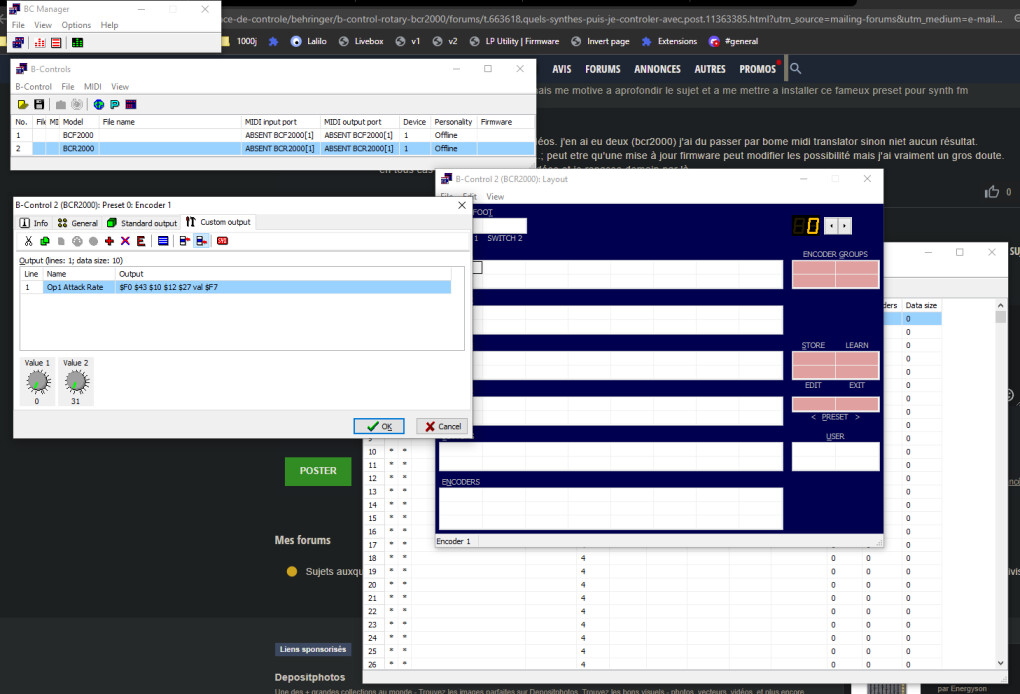1020x694 pixels.
Task: Open View menu in Layout window
Action: tap(495, 196)
